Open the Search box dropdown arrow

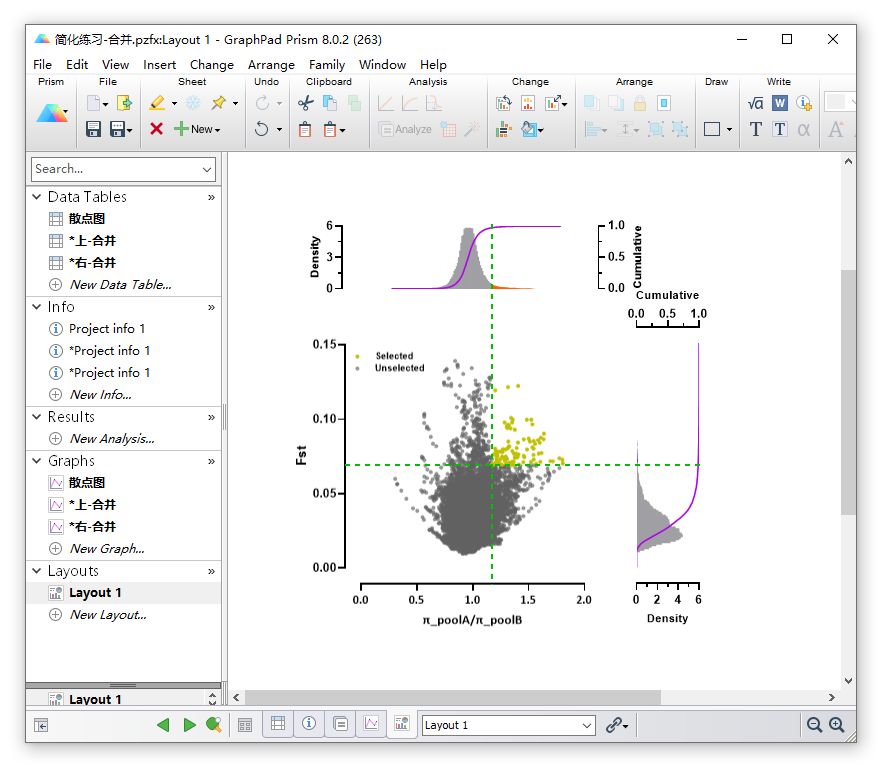coord(207,169)
